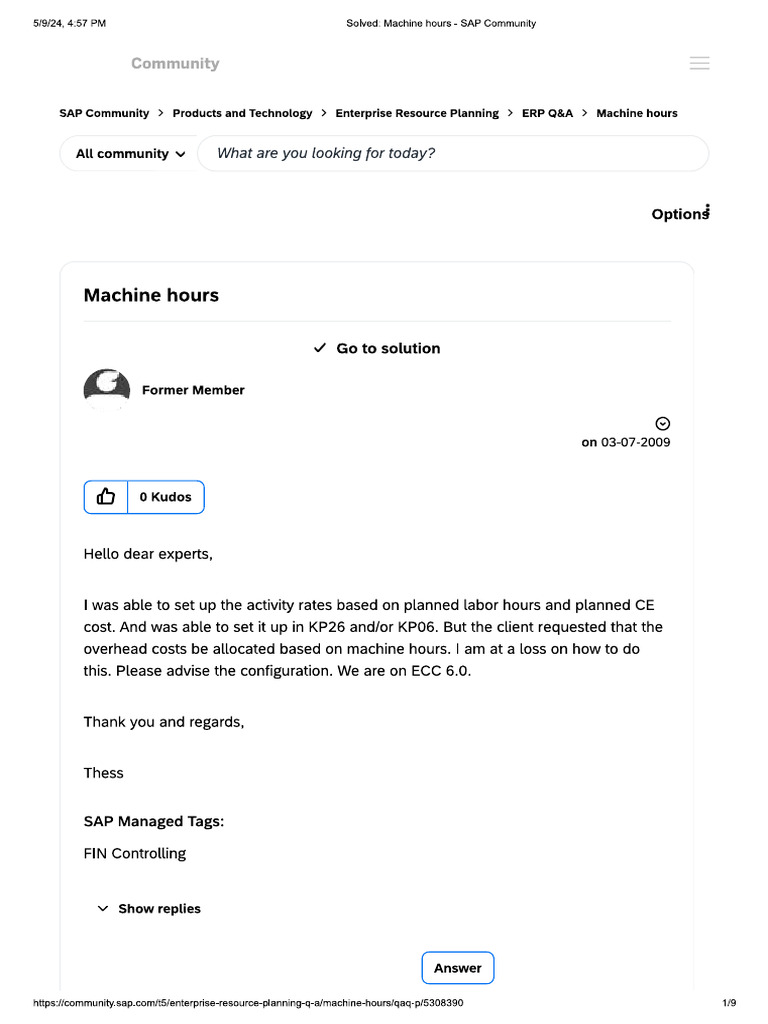Image resolution: width=768 pixels, height=1024 pixels.
Task: Click the 0 Kudos count
Action: 165,497
